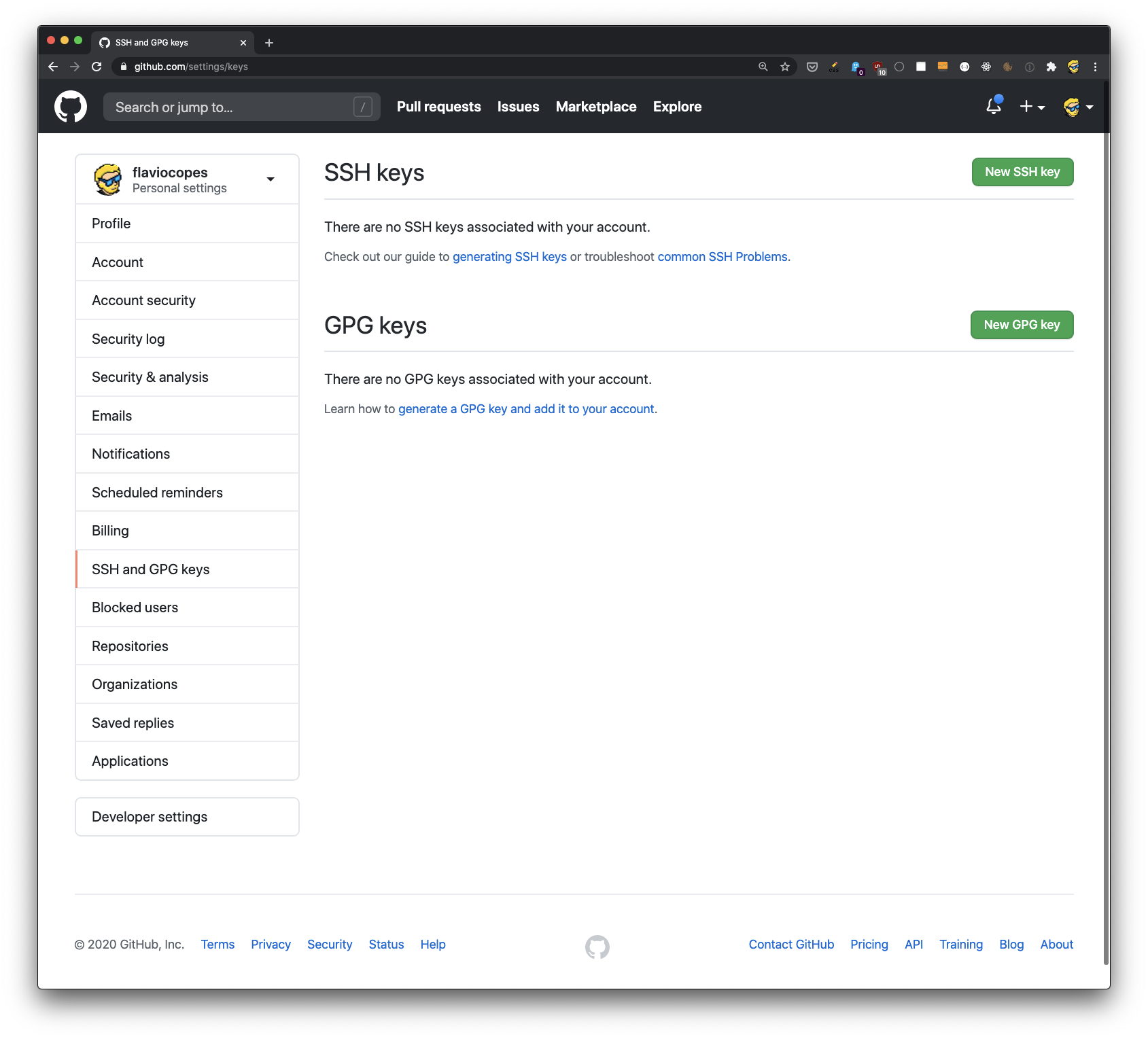
Task: Go to Developer settings
Action: (x=150, y=817)
